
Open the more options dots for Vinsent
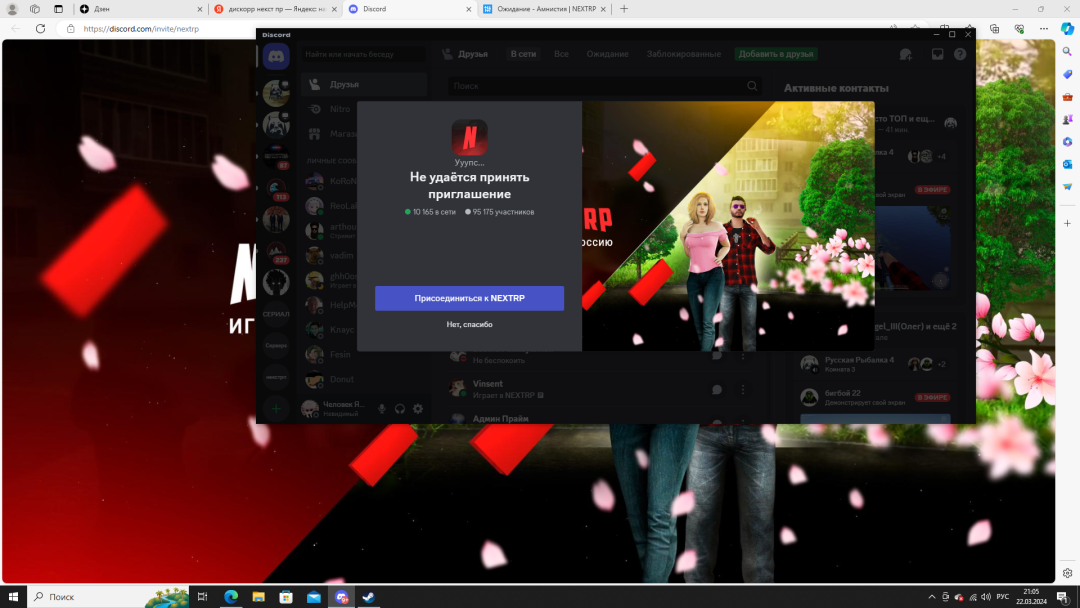click(743, 390)
